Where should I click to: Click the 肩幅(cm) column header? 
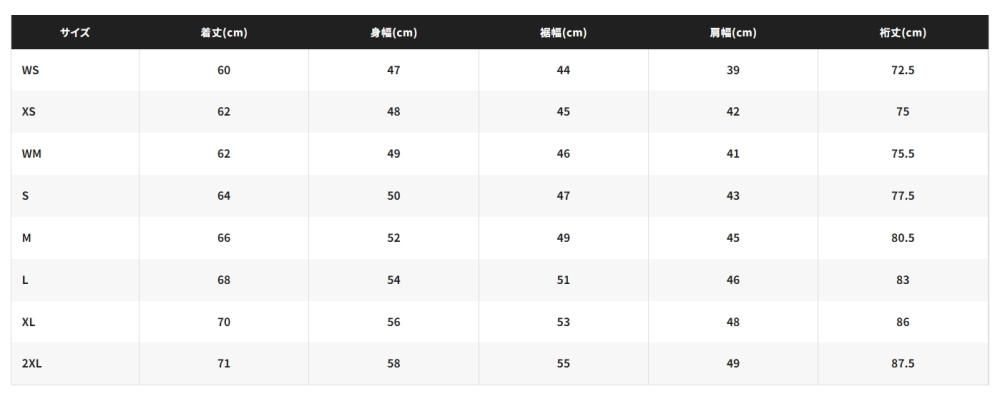coord(733,33)
